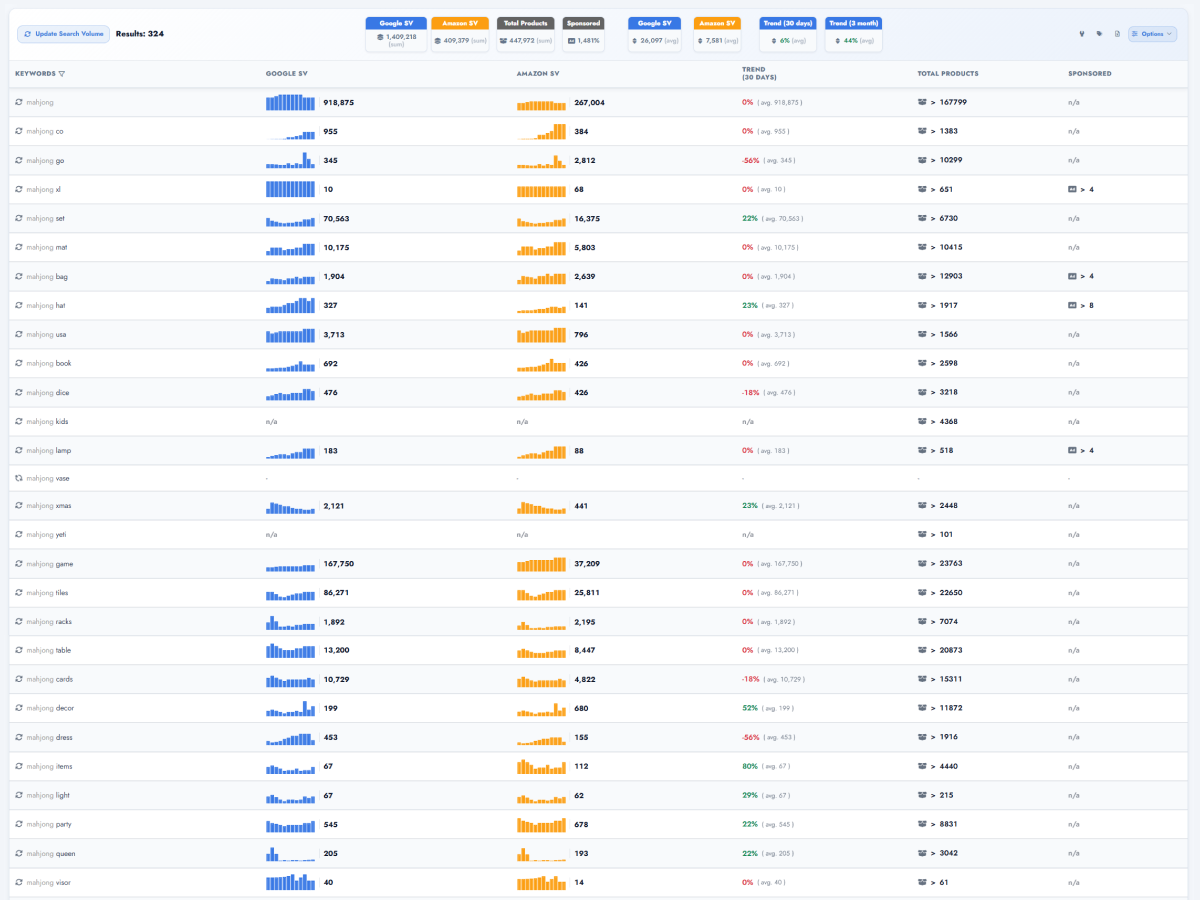The height and width of the screenshot is (900, 1200).
Task: Click Update Search Volume button
Action: (x=64, y=34)
